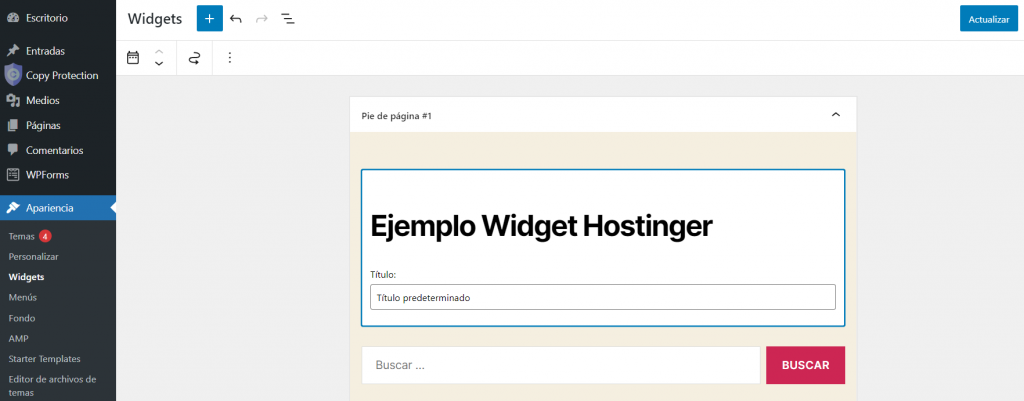Click the redo arrow icon
The width and height of the screenshot is (1024, 401).
tap(262, 19)
